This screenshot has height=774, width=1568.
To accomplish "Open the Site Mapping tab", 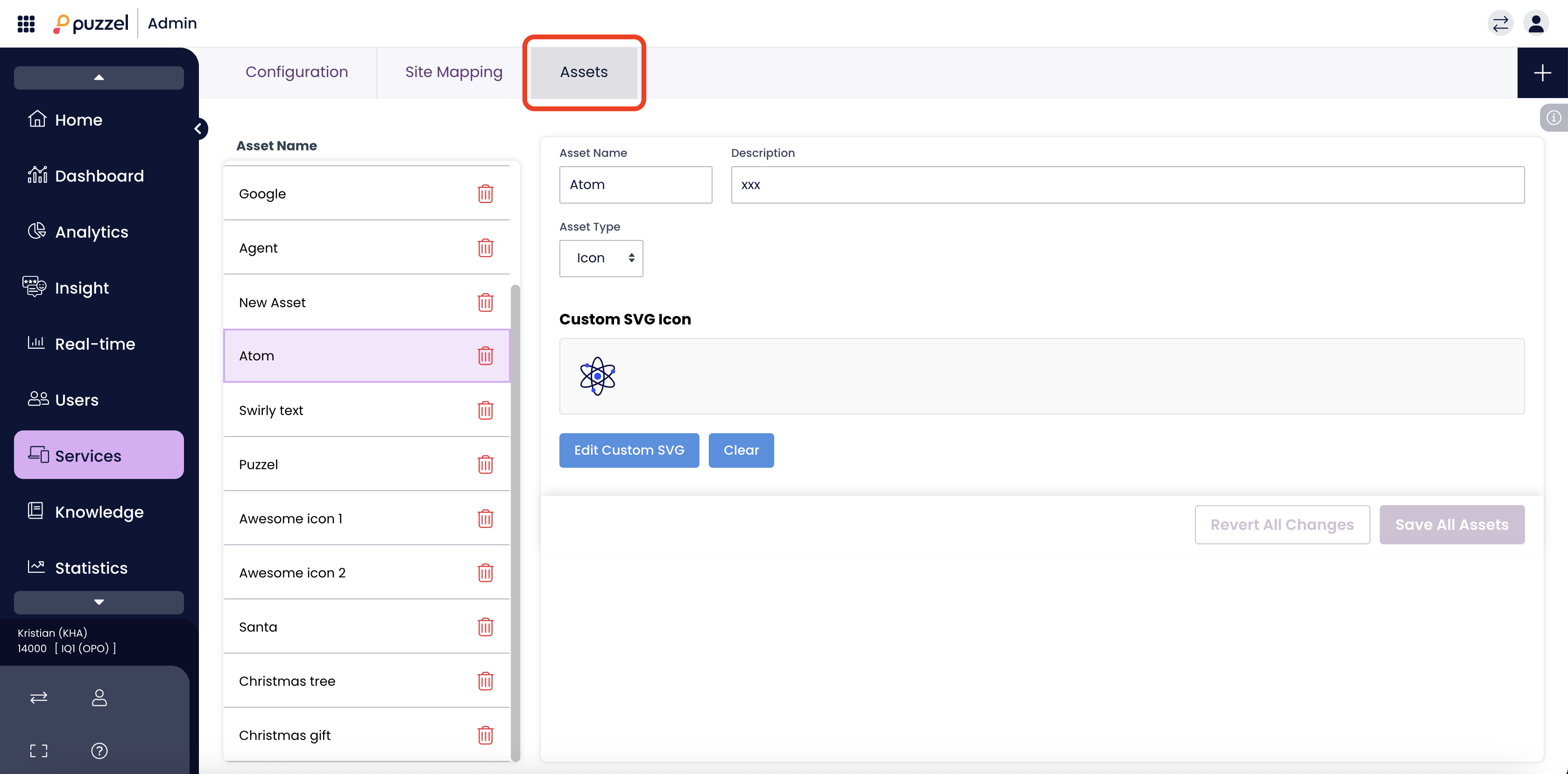I will point(453,72).
